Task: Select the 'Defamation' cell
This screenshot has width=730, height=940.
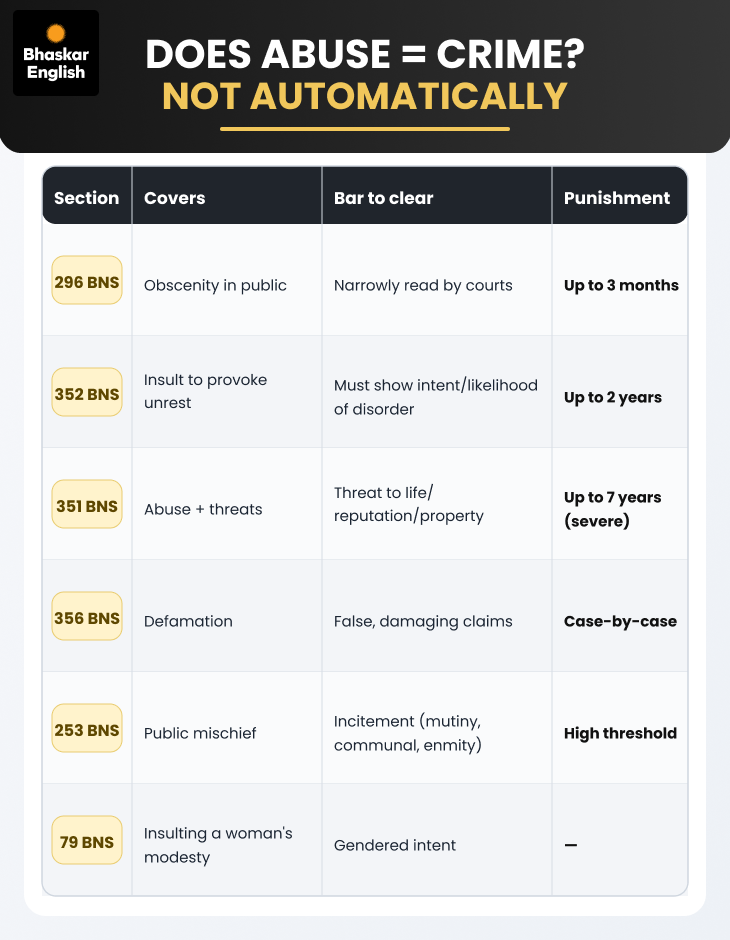Action: point(188,621)
